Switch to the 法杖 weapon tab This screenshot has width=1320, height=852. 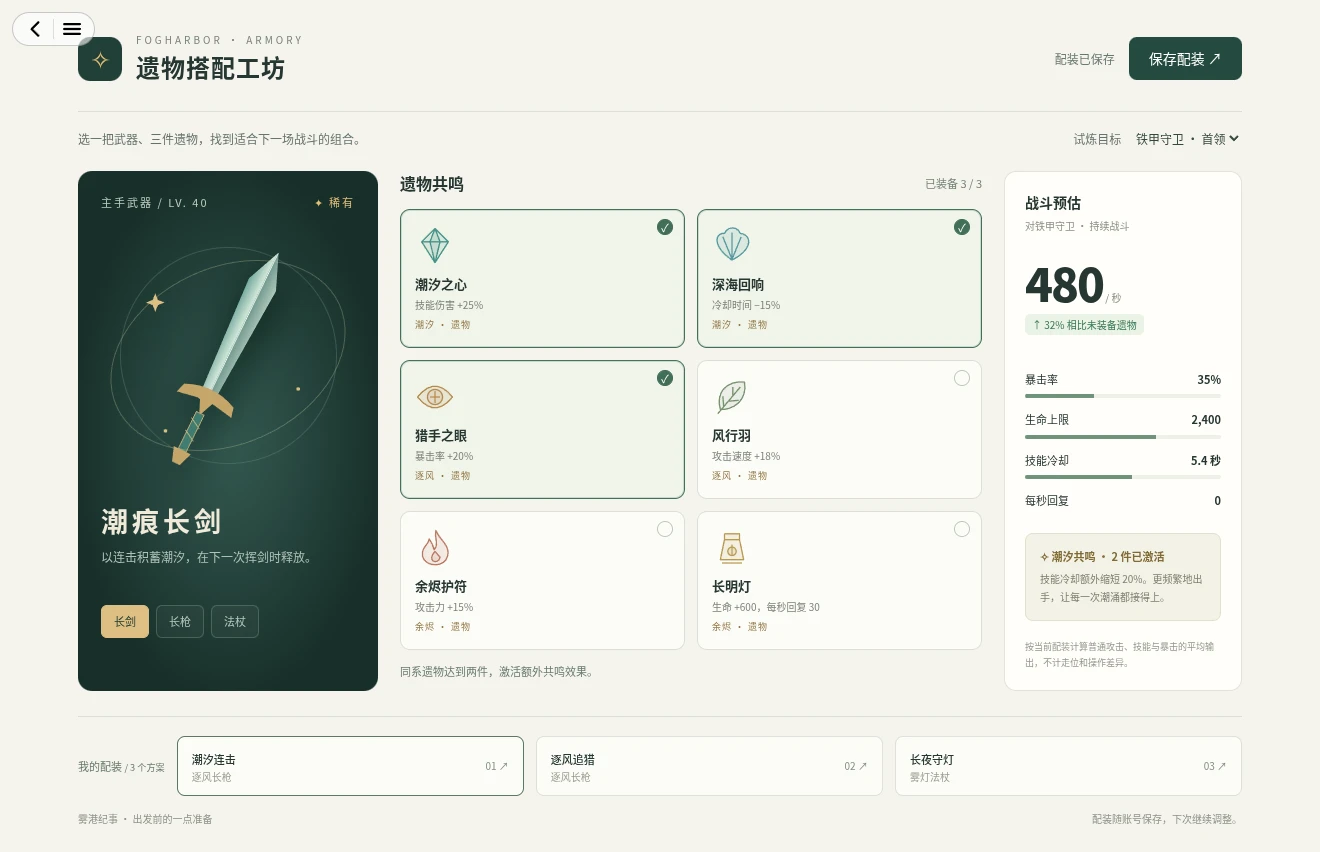coord(235,621)
